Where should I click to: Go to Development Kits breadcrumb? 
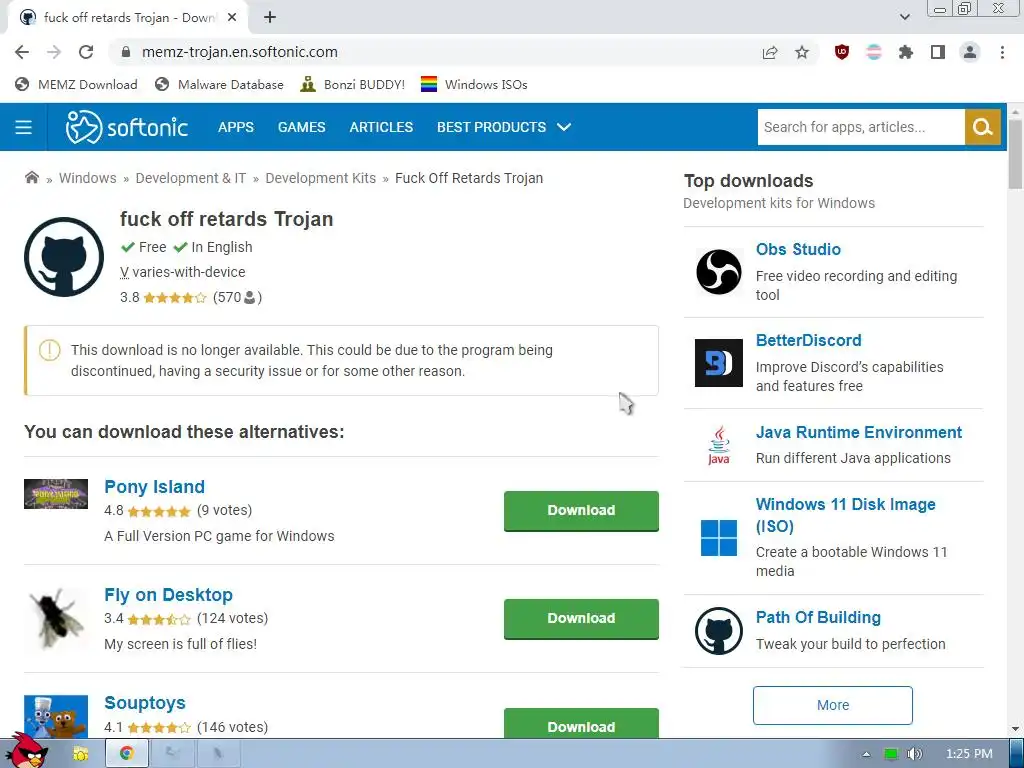[321, 178]
